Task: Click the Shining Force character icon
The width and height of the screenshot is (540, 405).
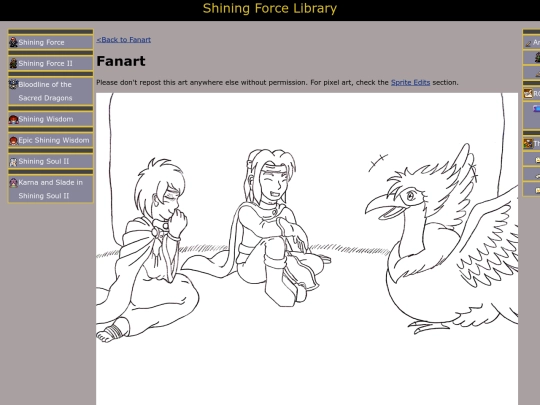Action: tap(13, 42)
